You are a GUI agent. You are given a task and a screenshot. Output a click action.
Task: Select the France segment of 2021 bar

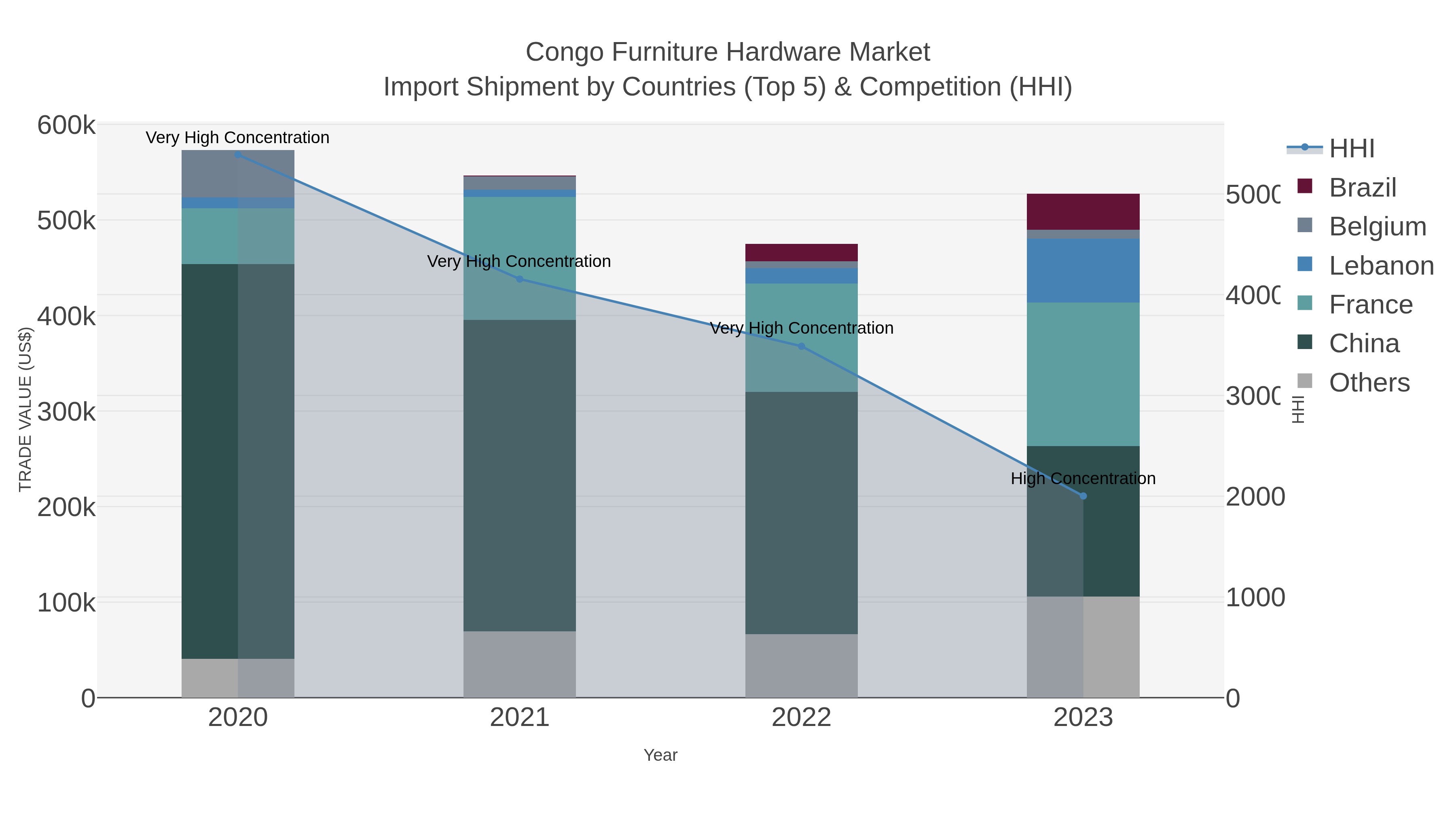click(x=520, y=258)
